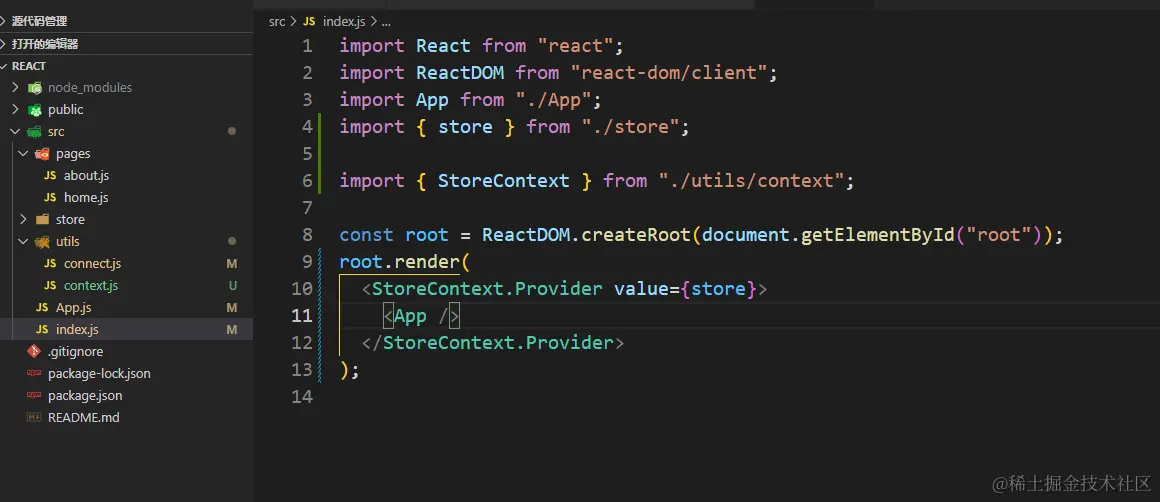Collapse the pages folder chevron
Image resolution: width=1160 pixels, height=502 pixels.
click(x=24, y=154)
